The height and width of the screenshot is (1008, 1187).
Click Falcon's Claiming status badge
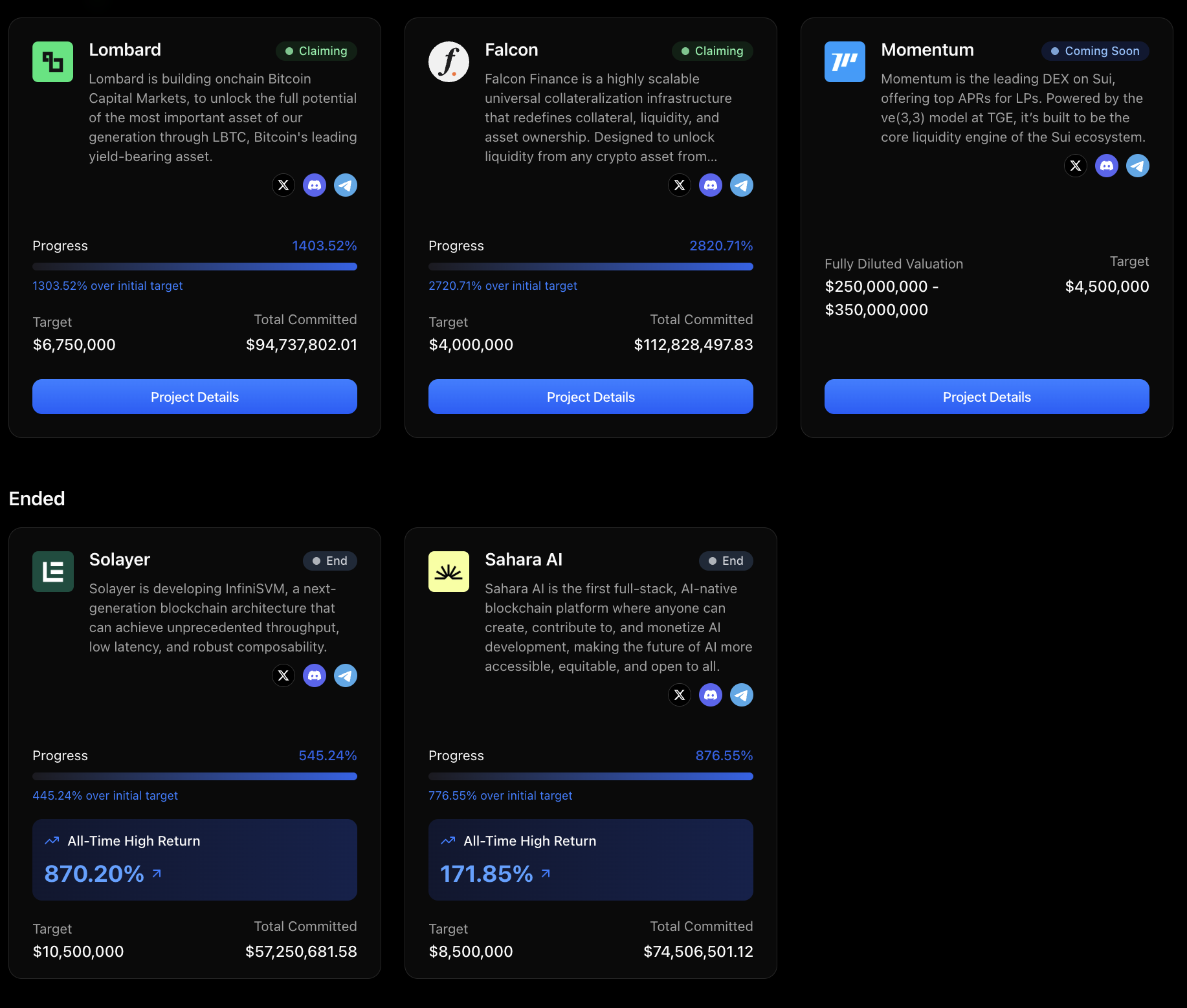pos(713,51)
